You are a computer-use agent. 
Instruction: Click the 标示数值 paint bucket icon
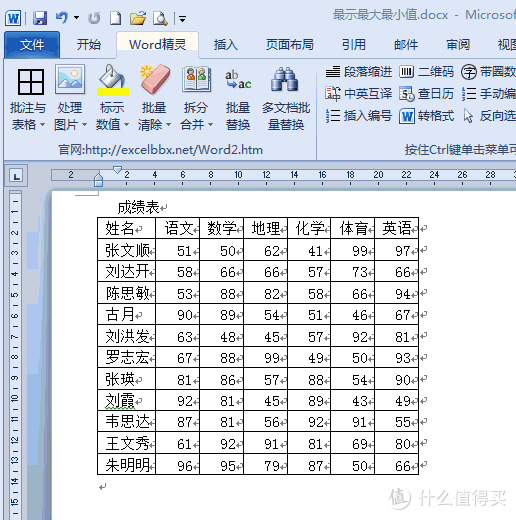pos(112,76)
